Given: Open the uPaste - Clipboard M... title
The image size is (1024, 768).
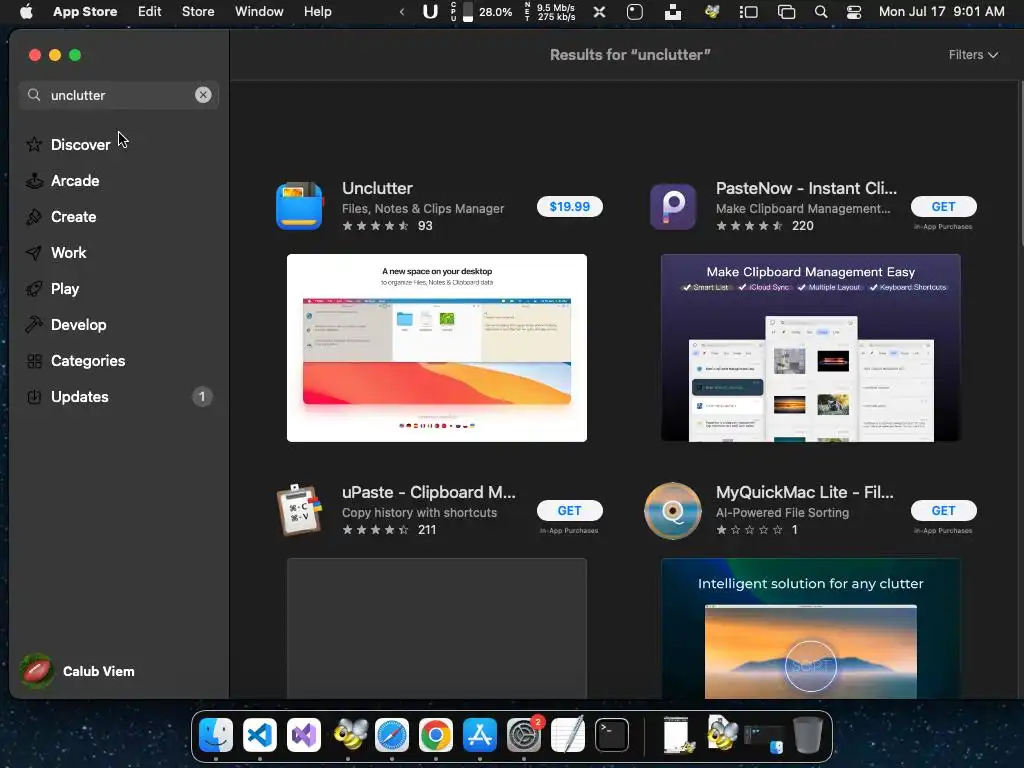Looking at the screenshot, I should [429, 492].
